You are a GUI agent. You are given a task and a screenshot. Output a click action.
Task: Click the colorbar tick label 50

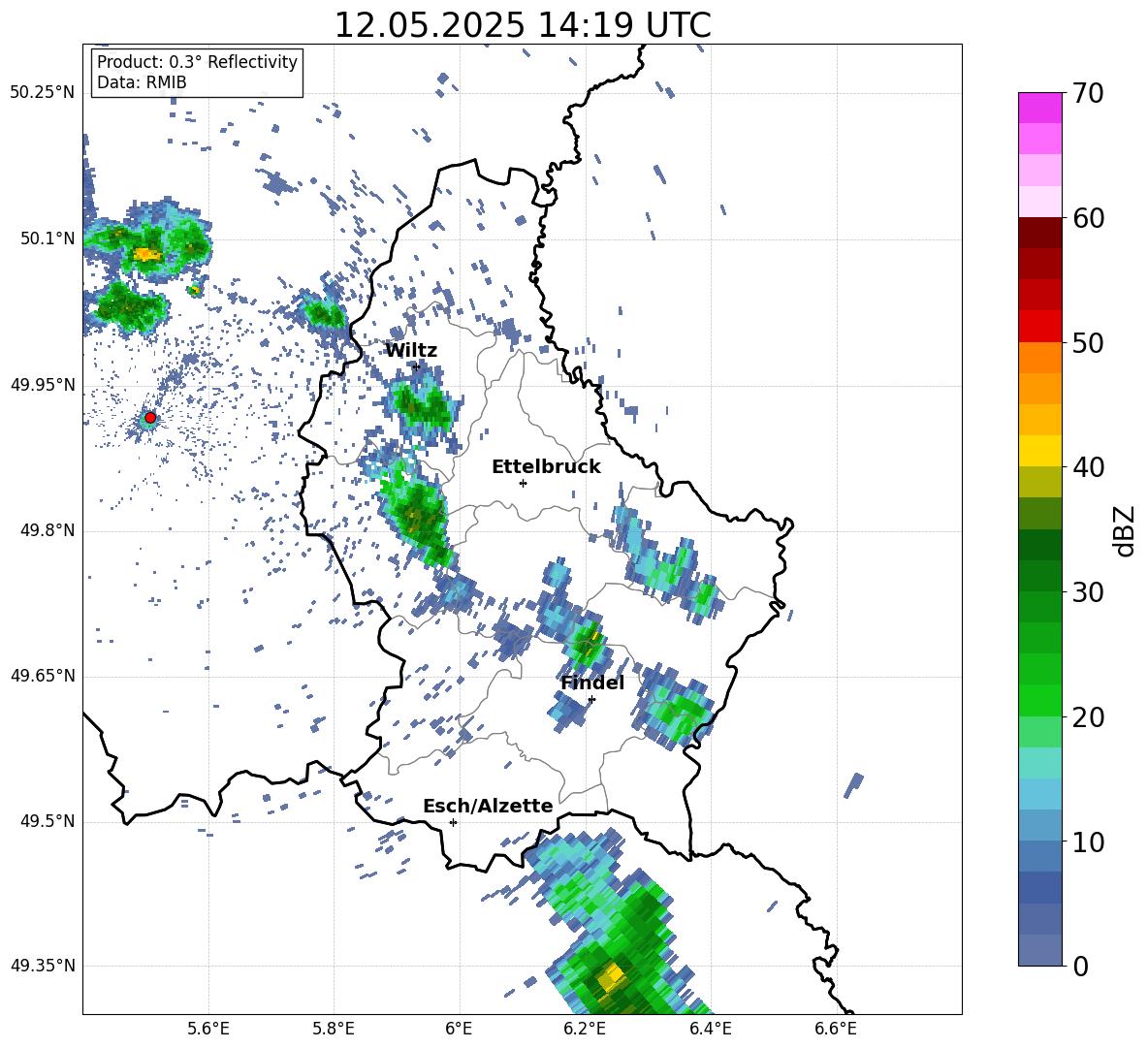pyautogui.click(x=1088, y=342)
